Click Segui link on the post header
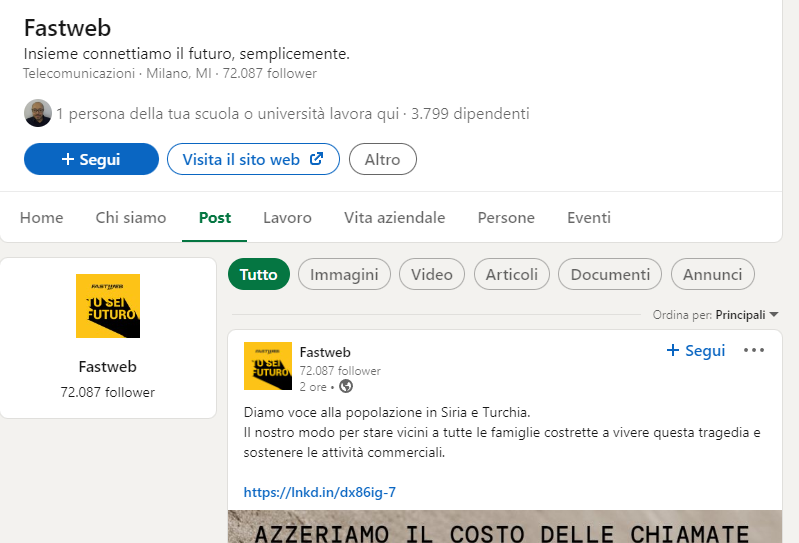Image resolution: width=799 pixels, height=543 pixels. pyautogui.click(x=696, y=350)
